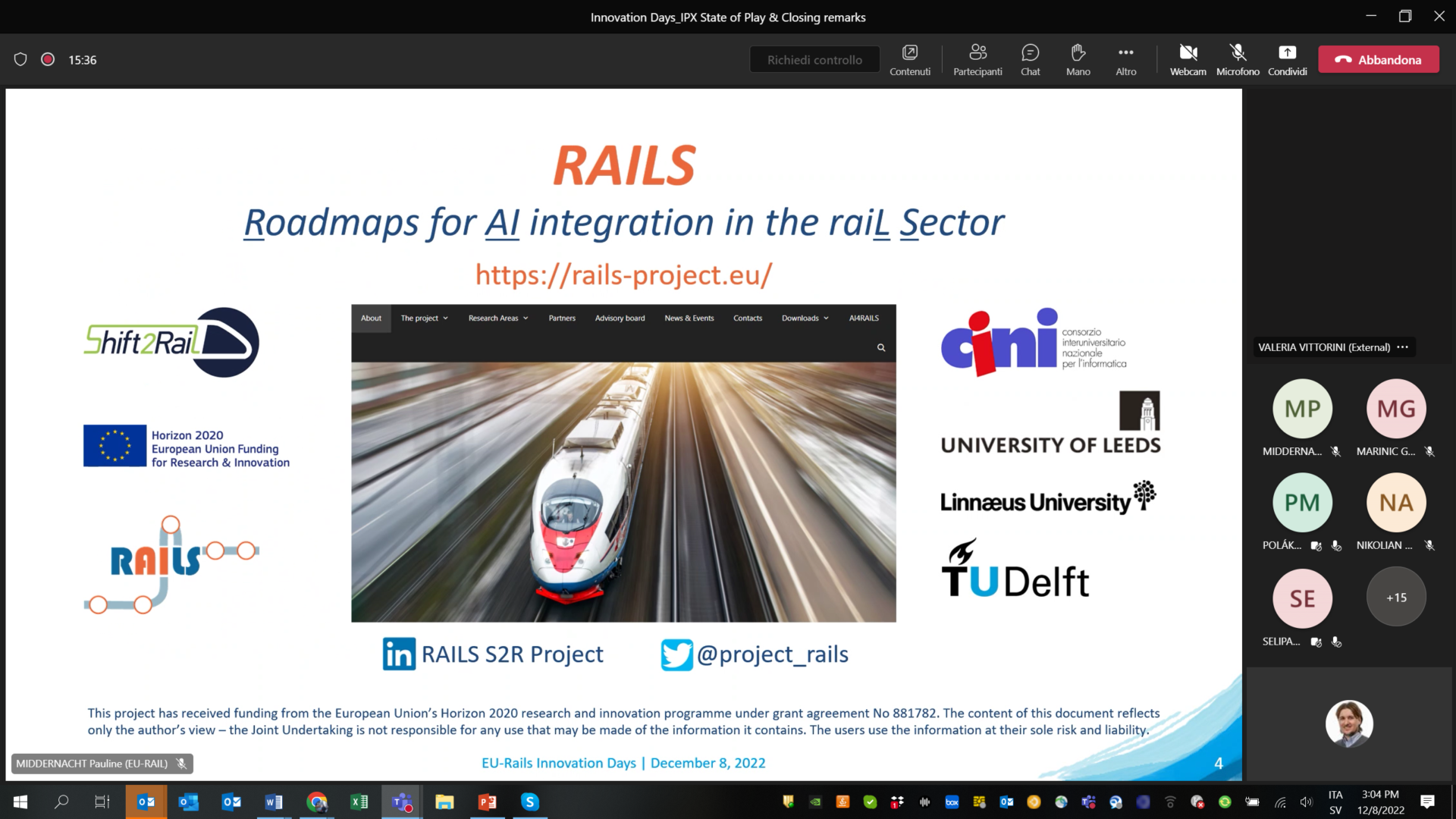The width and height of the screenshot is (1456, 819).
Task: Select the About tab on the website
Action: [x=371, y=318]
